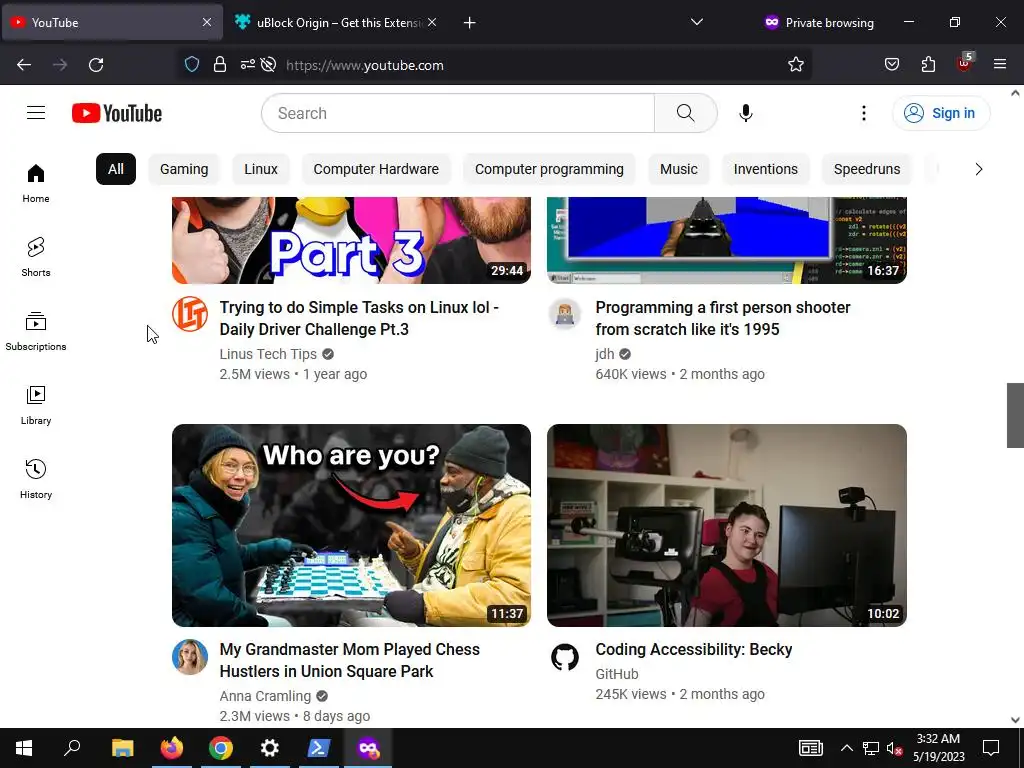
Task: Open the Linux Daily Driver Challenge Pt.3 title
Action: (x=359, y=318)
